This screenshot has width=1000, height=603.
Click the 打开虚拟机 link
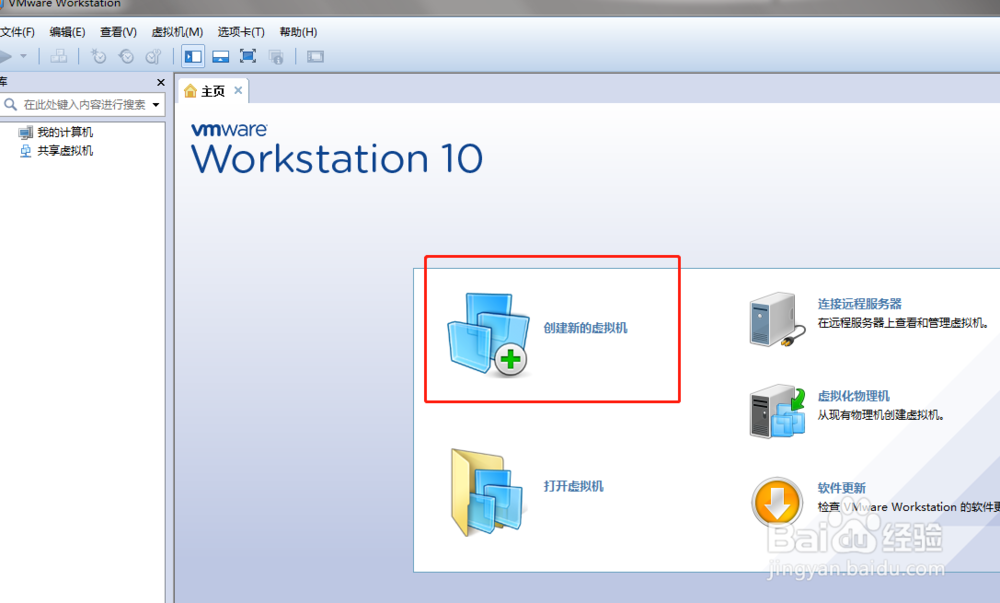pyautogui.click(x=573, y=486)
